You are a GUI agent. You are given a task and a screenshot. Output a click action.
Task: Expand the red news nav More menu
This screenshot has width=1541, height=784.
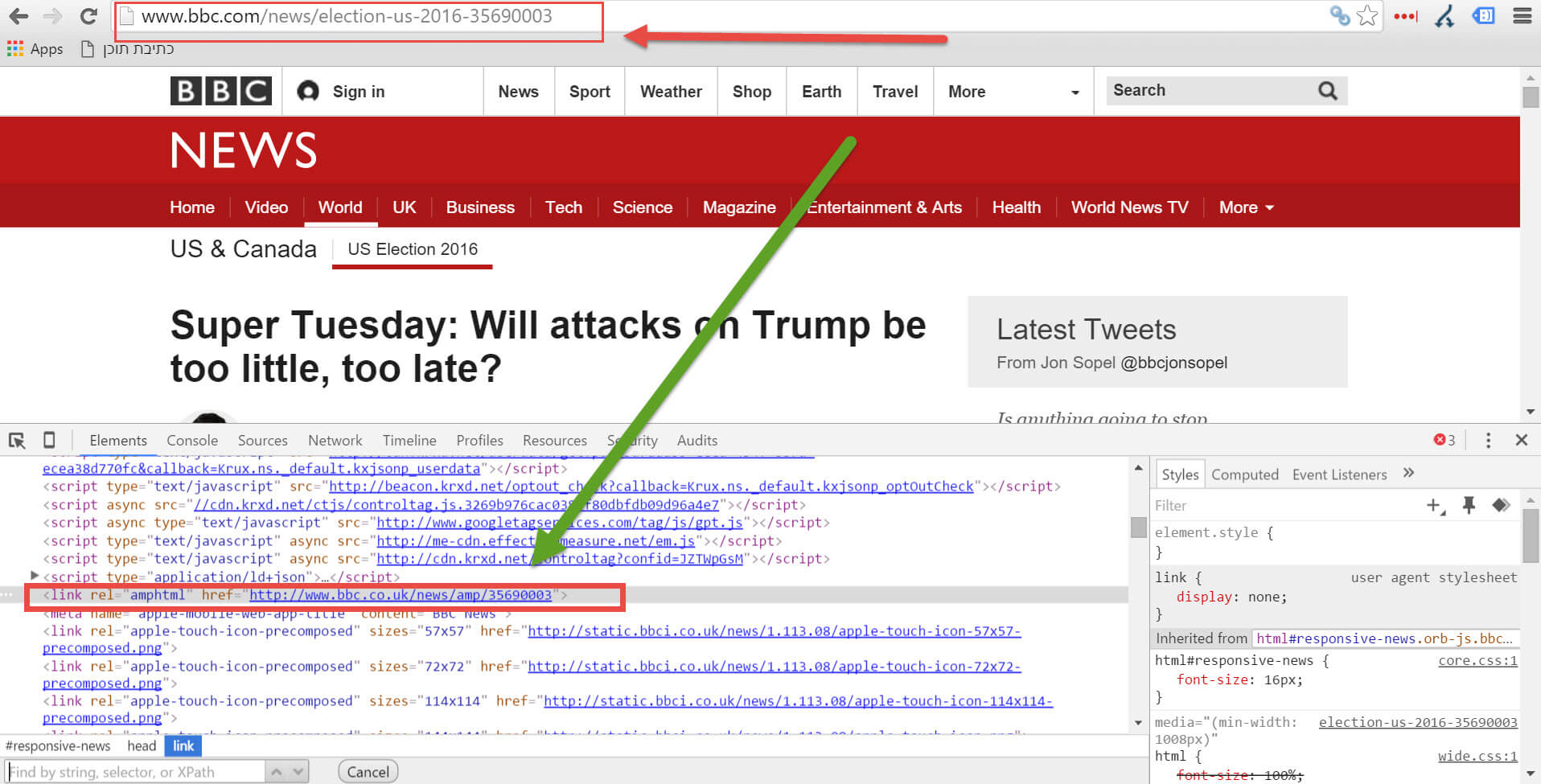coord(1246,207)
